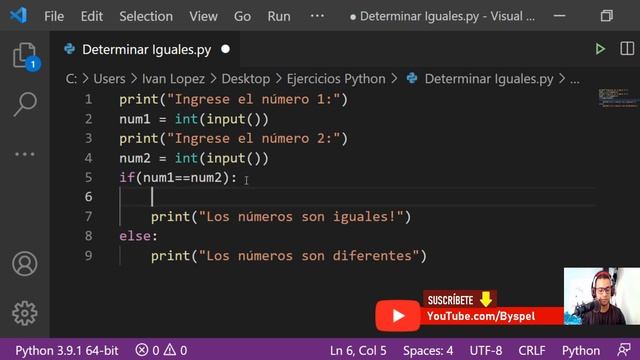Open the feedback icon in the status bar

(x=624, y=350)
